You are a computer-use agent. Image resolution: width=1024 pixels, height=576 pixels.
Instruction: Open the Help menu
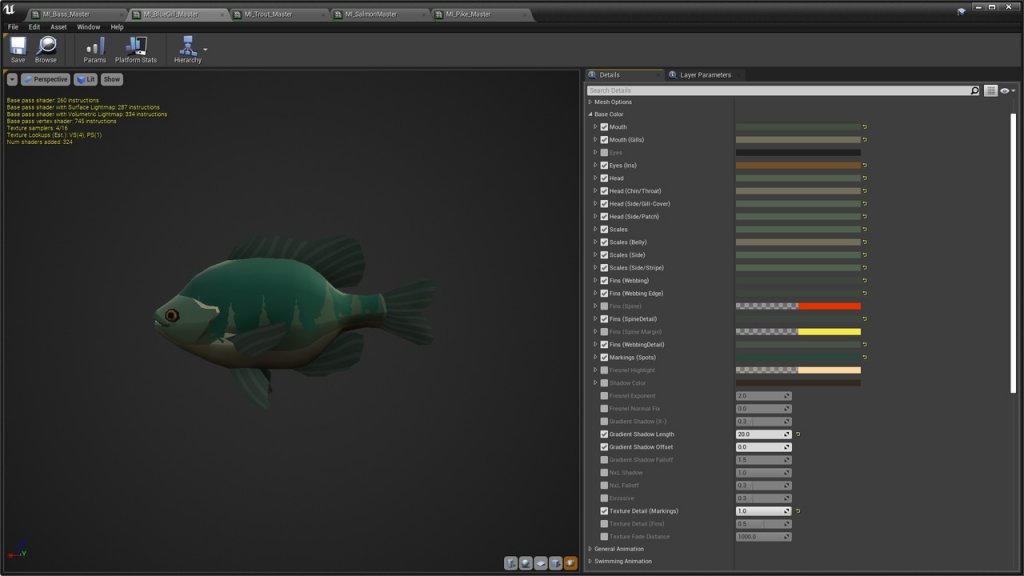tap(117, 27)
